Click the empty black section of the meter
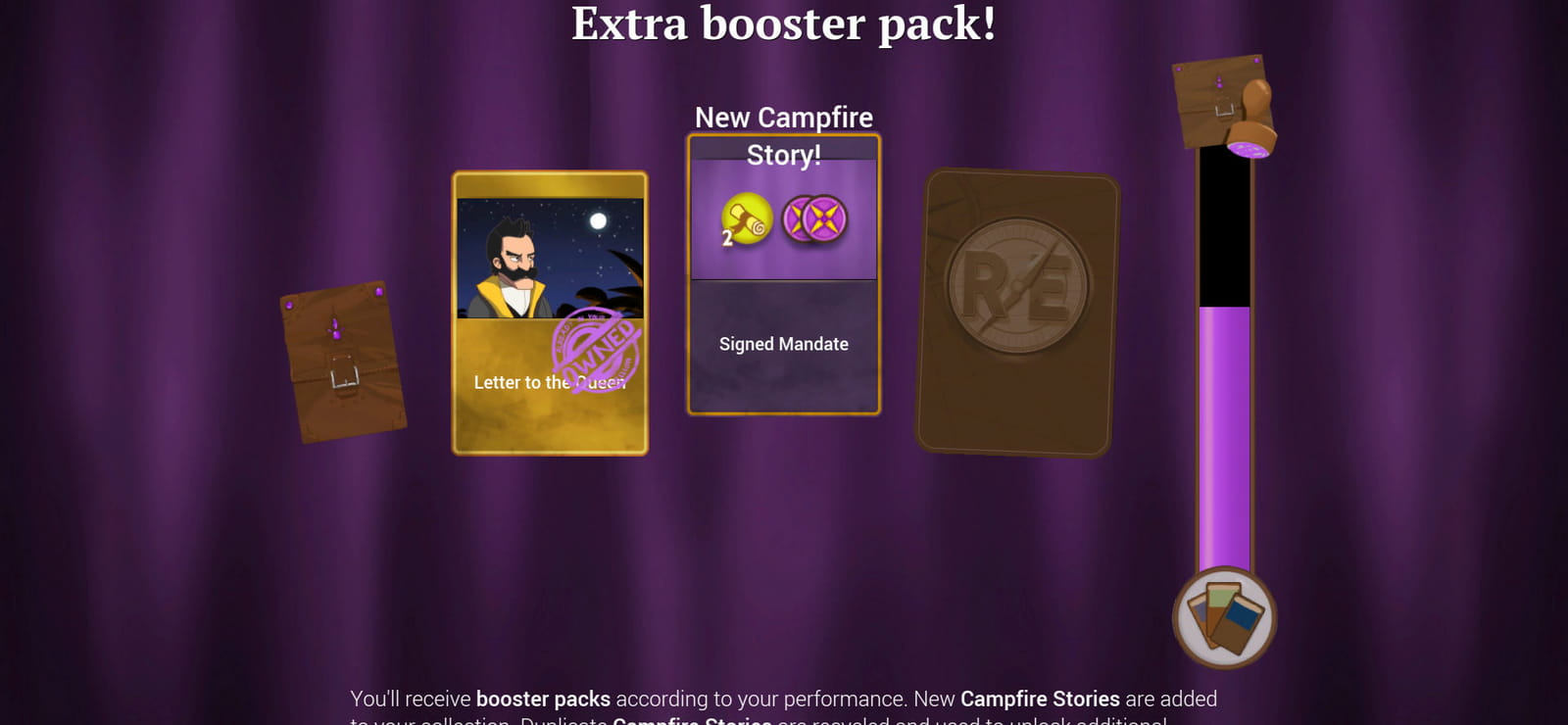1568x725 pixels. point(1224,227)
